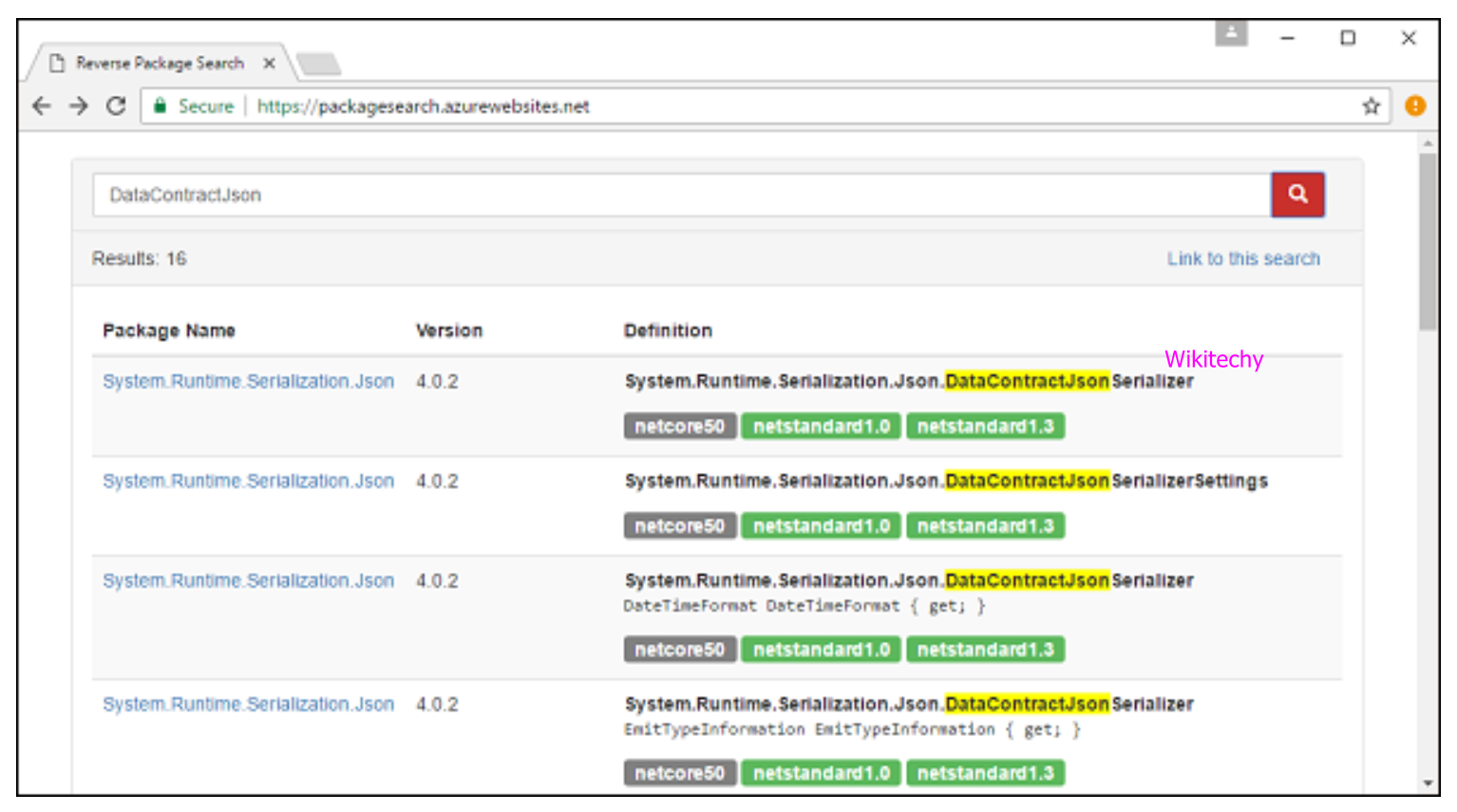Click netstandard1.0 badge in DateTimeFormat row
The width and height of the screenshot is (1457, 812).
tap(821, 650)
